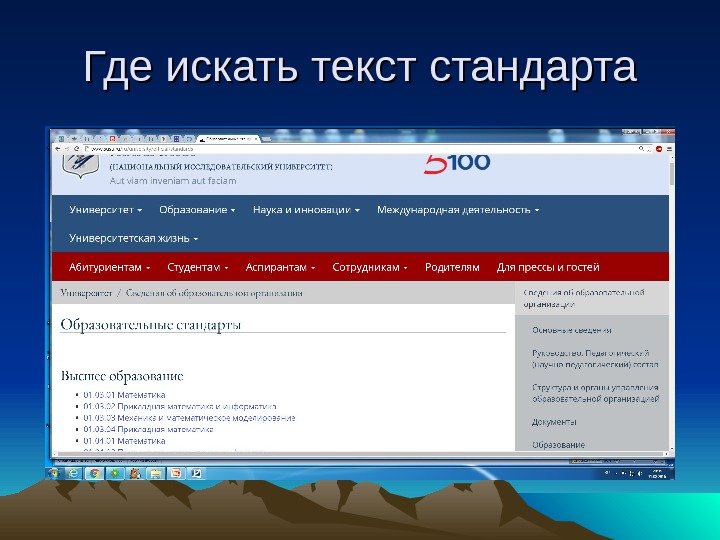Click the Университет breadcrumb link

[86, 293]
